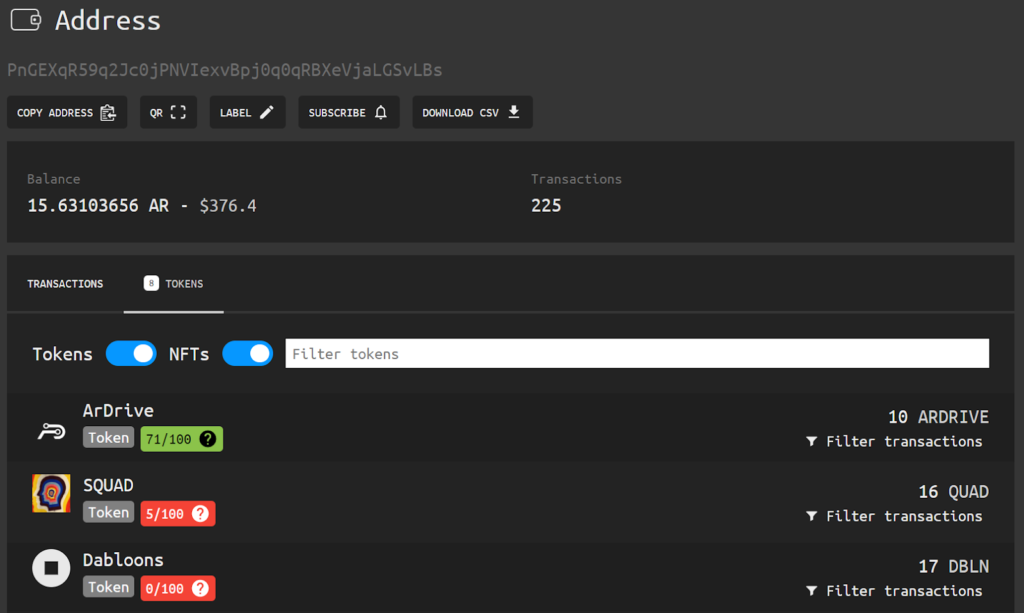Add a label to this address
The height and width of the screenshot is (613, 1024).
(x=247, y=113)
